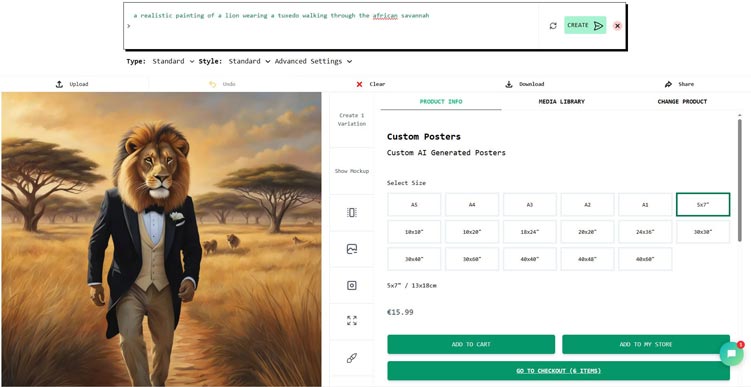Switch to the Product Info tab
The image size is (751, 387).
point(441,102)
